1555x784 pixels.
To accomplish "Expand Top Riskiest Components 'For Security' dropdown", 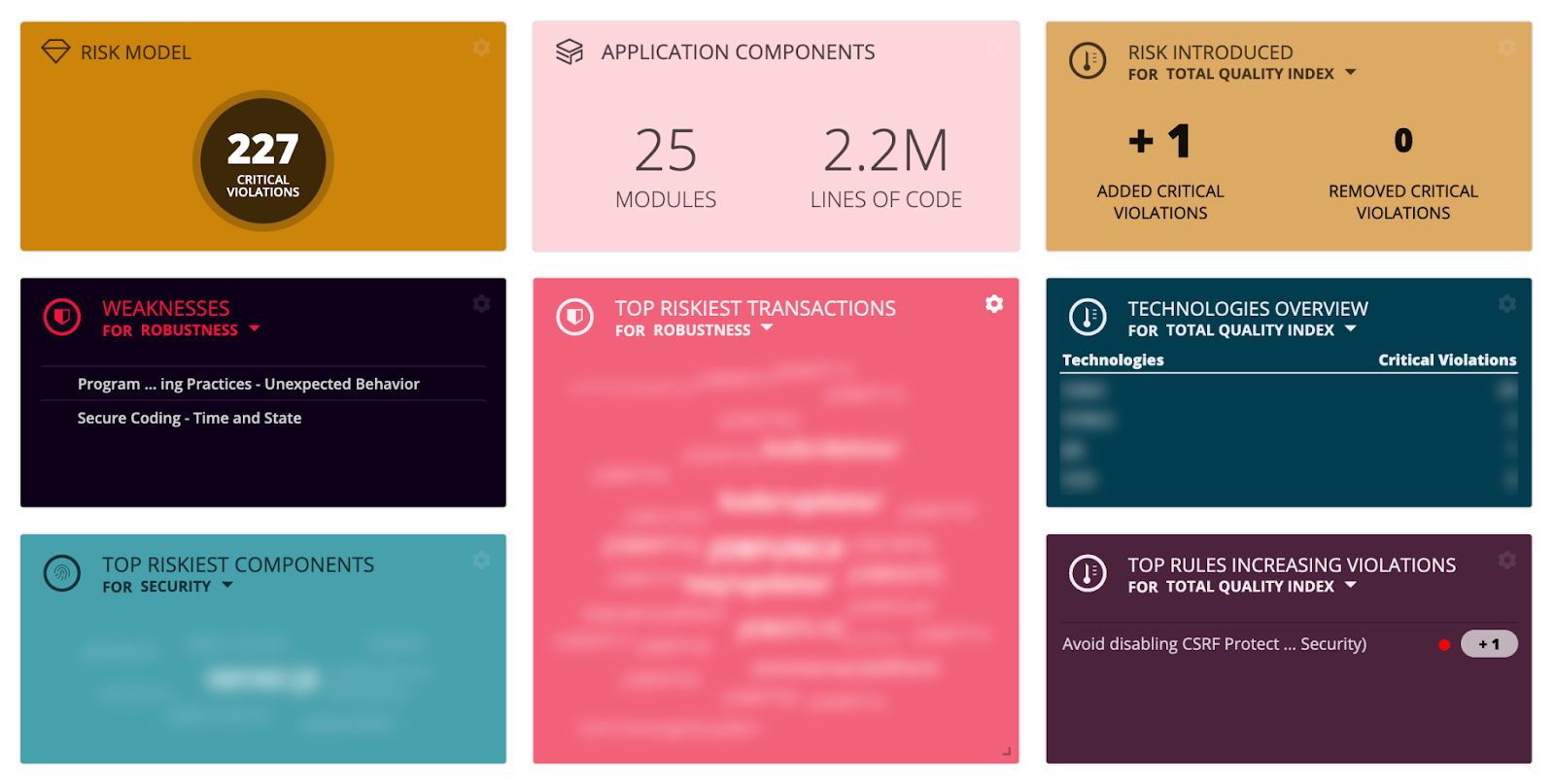I will [x=227, y=586].
